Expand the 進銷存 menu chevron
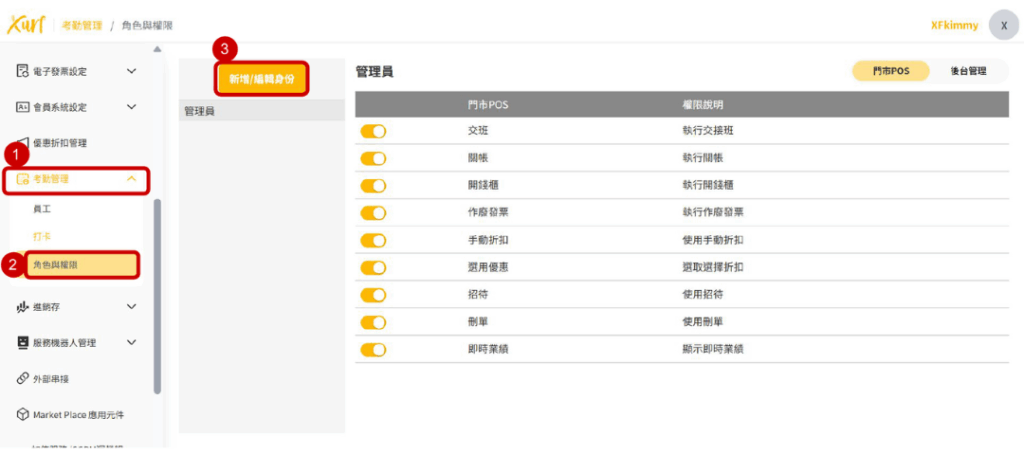1024x455 pixels. (131, 307)
